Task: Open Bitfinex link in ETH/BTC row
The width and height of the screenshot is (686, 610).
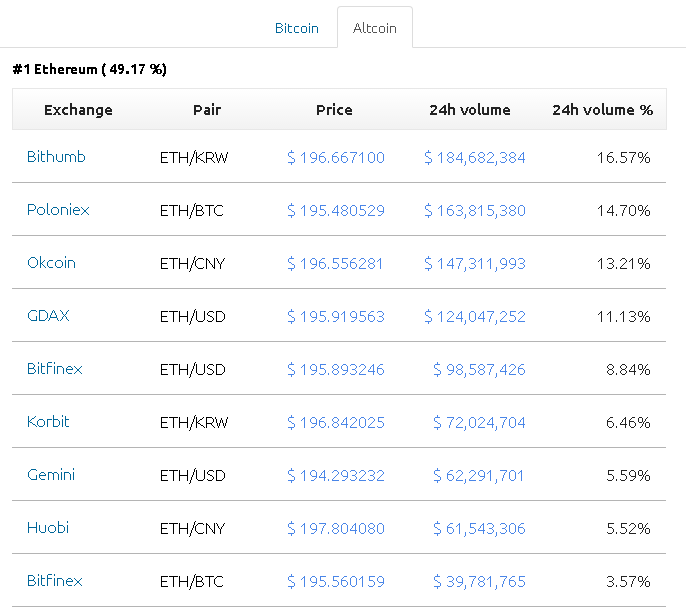Action: (x=54, y=580)
